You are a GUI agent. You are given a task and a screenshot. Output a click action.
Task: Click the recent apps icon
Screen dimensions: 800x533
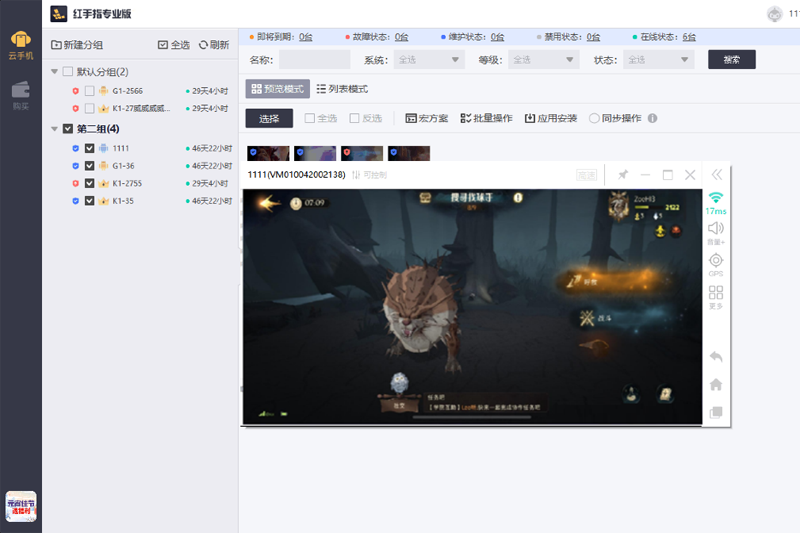(x=716, y=412)
